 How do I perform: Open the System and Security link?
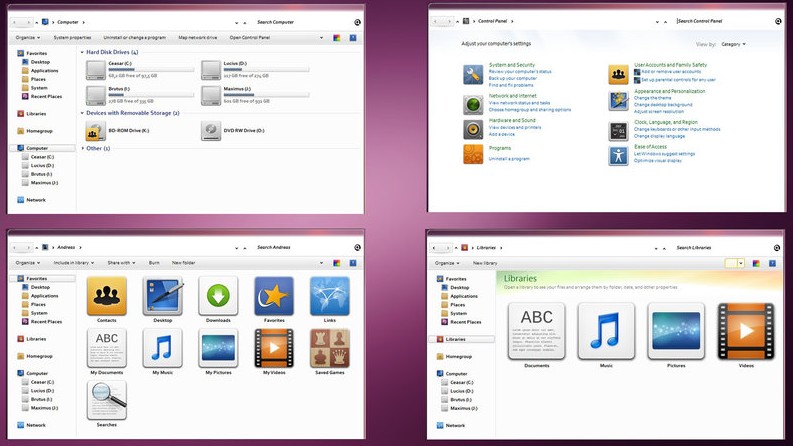512,65
